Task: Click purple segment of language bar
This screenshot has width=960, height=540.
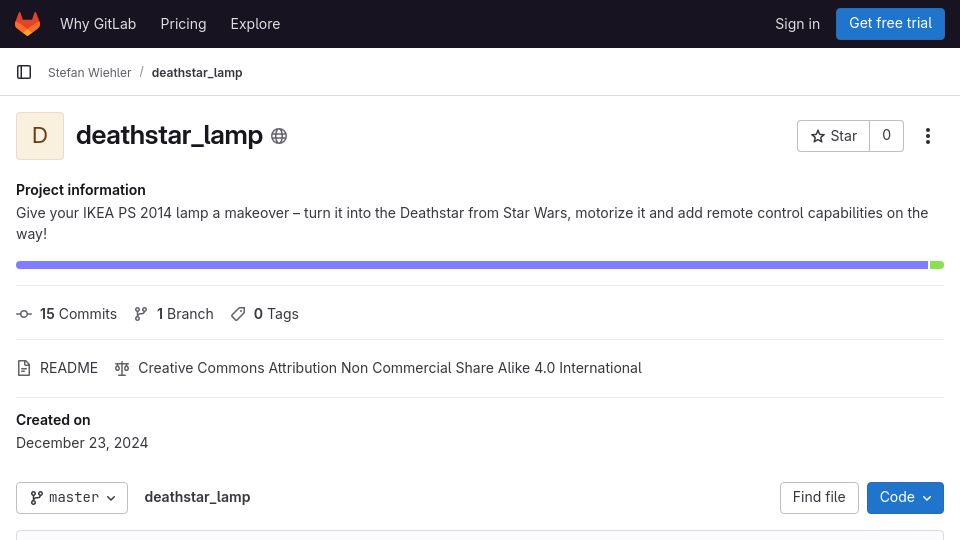Action: click(x=472, y=265)
